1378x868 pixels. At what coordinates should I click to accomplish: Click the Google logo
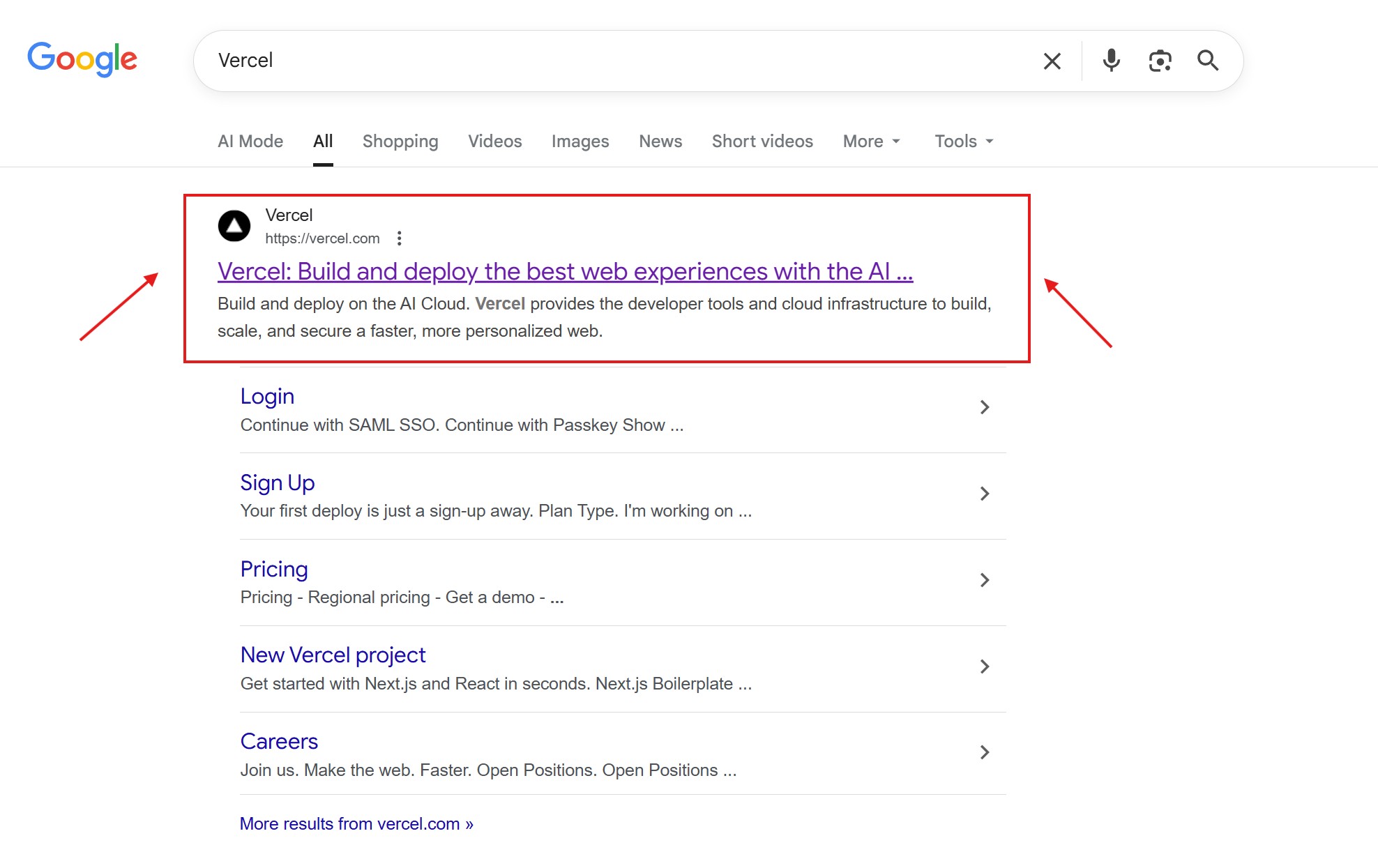pos(82,59)
